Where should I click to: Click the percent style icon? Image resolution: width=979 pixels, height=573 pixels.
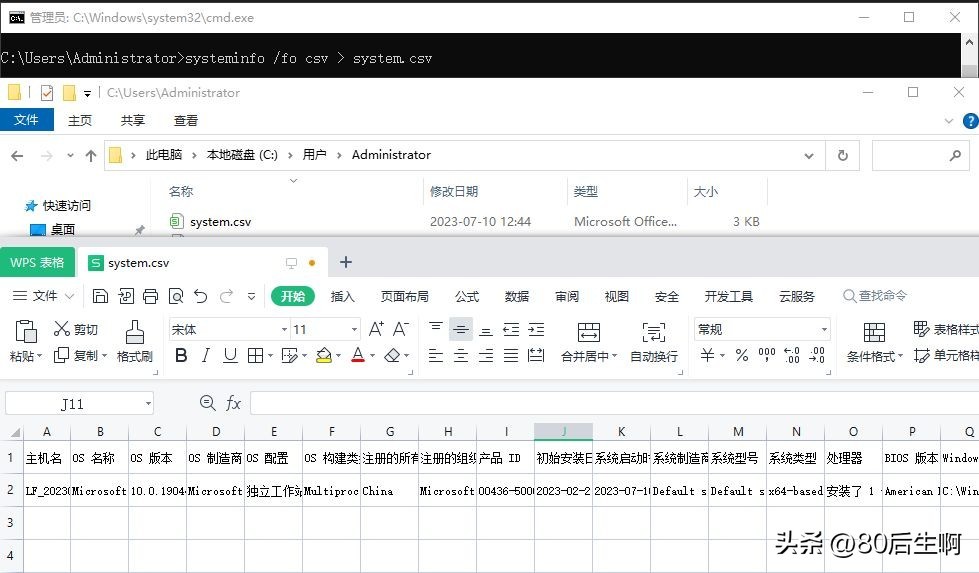[x=741, y=355]
